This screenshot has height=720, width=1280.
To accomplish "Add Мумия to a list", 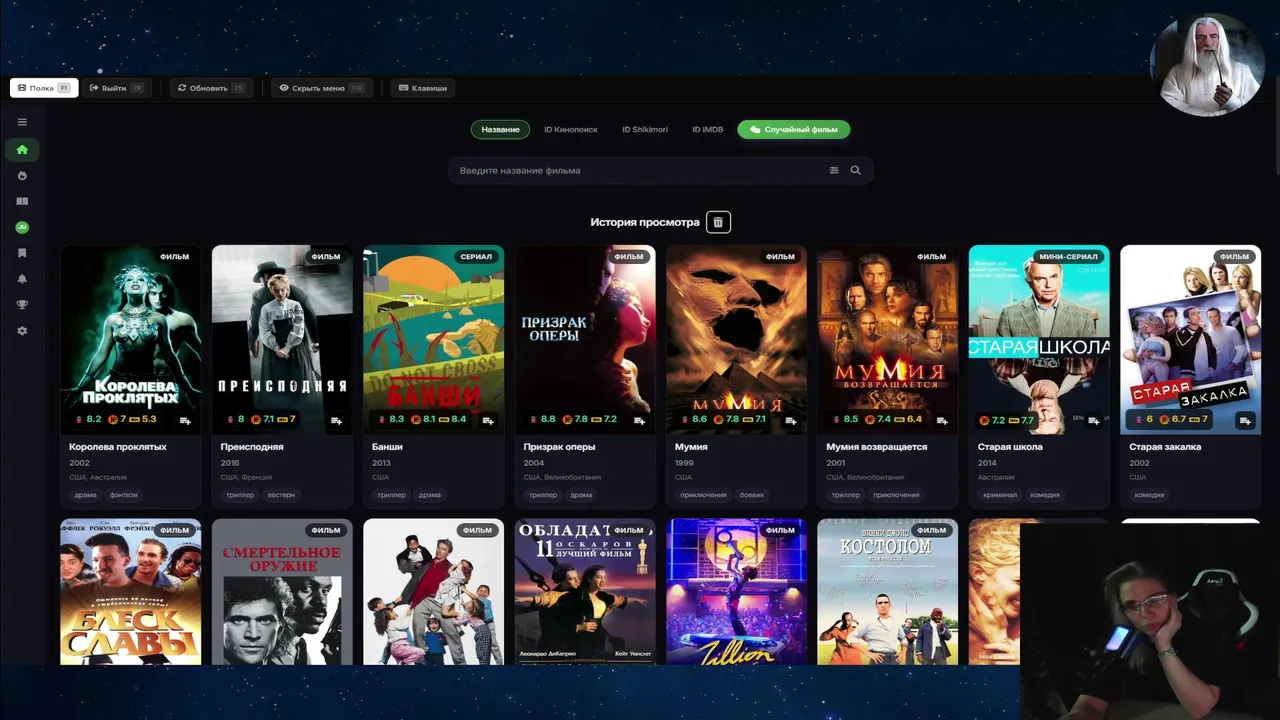I will click(x=790, y=421).
